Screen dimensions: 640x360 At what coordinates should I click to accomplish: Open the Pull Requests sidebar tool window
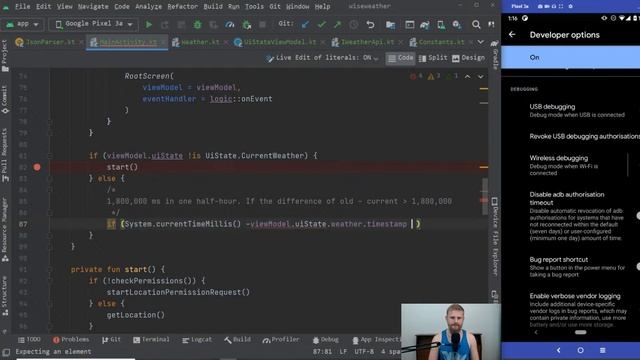click(5, 155)
